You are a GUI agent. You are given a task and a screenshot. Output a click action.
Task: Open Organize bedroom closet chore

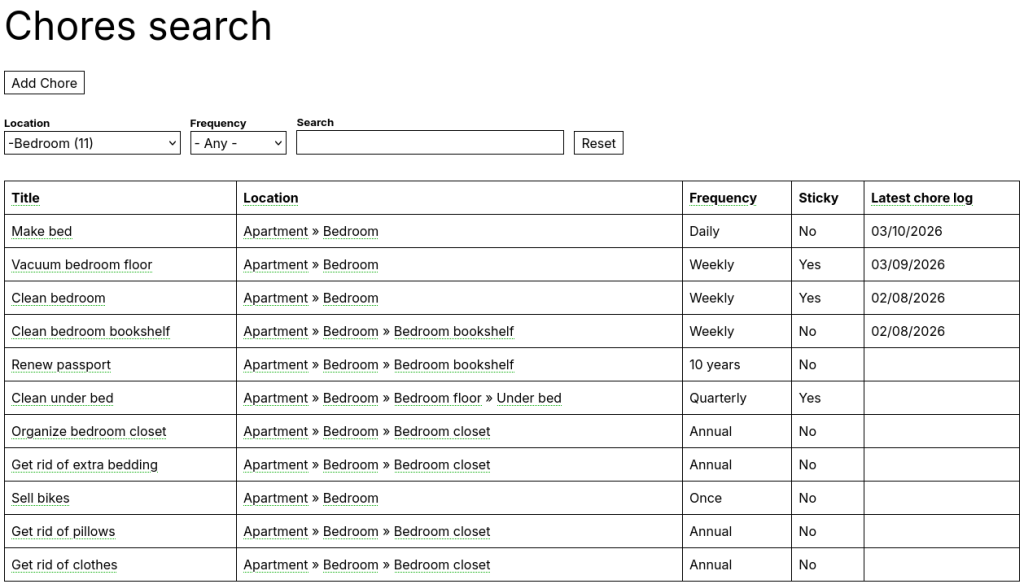89,431
